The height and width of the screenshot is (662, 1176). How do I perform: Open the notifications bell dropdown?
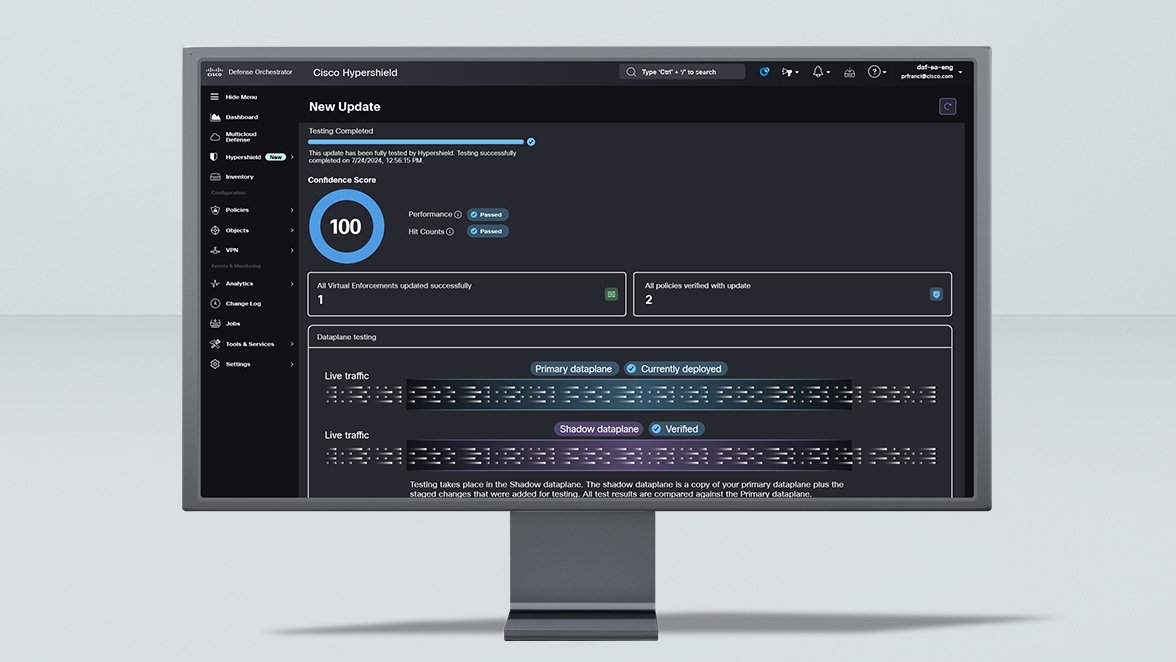(x=821, y=72)
